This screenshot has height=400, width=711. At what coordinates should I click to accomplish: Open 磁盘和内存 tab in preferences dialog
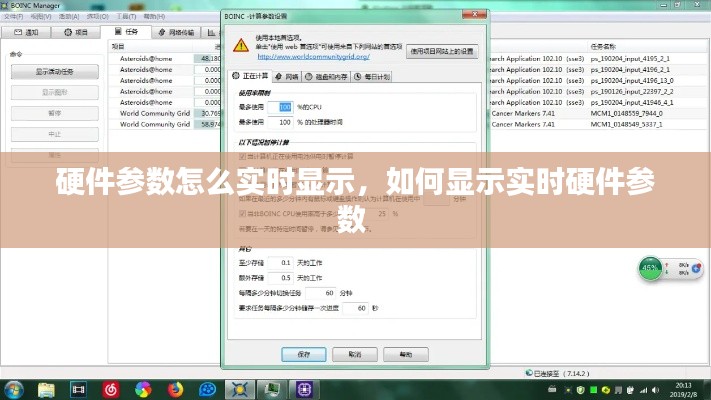(x=326, y=77)
